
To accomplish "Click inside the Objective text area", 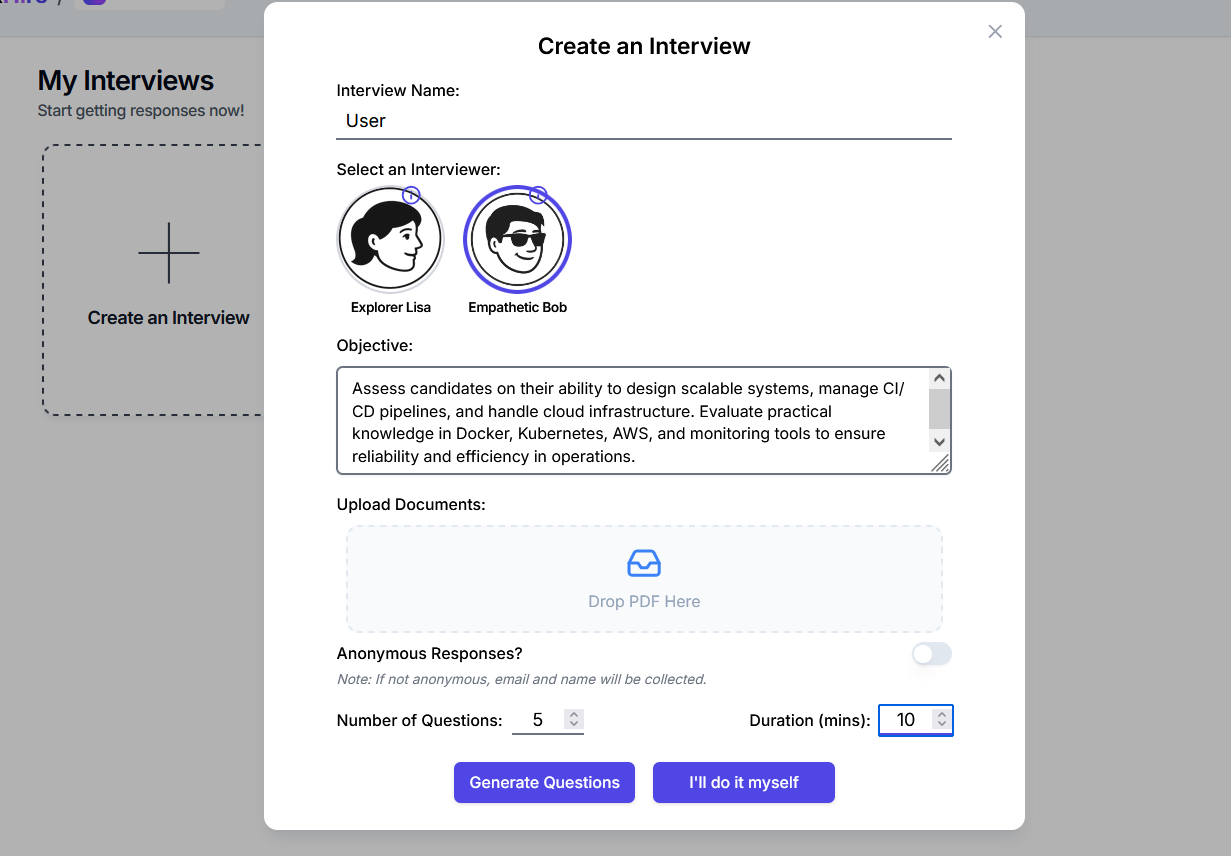I will (x=630, y=421).
